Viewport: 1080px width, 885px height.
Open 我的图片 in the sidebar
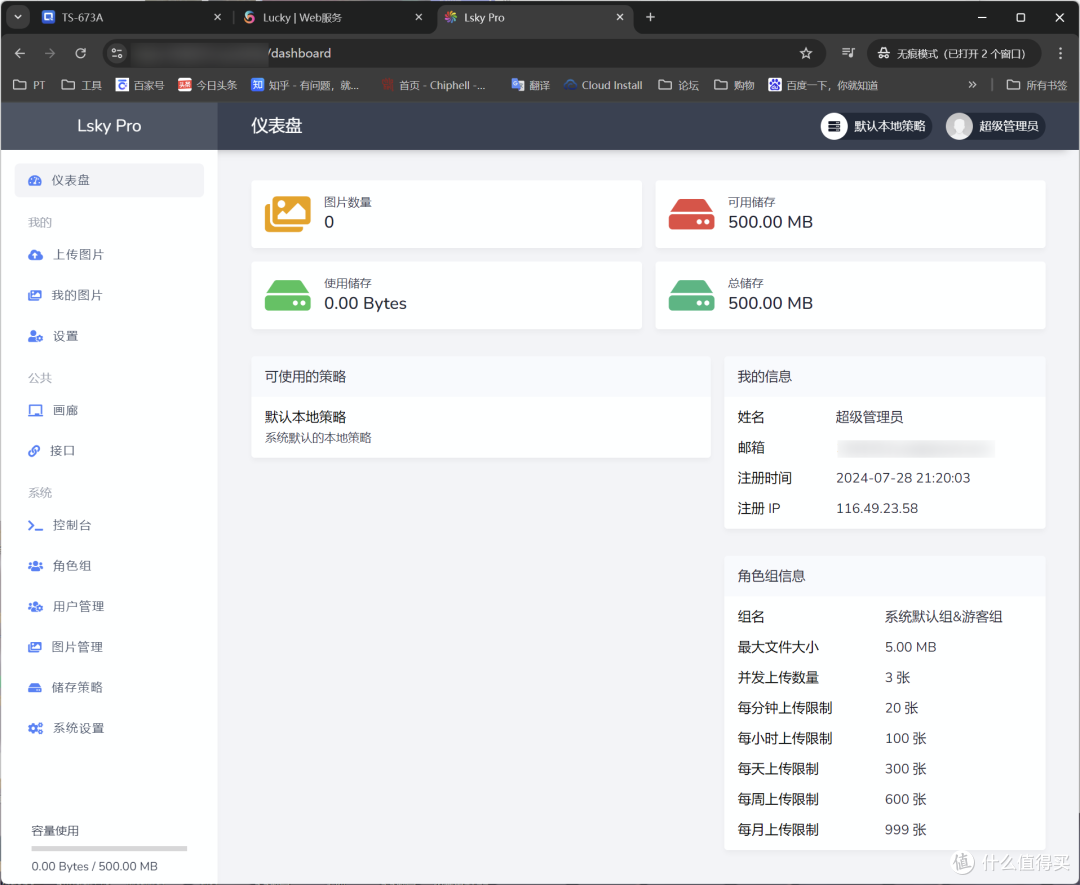(76, 295)
